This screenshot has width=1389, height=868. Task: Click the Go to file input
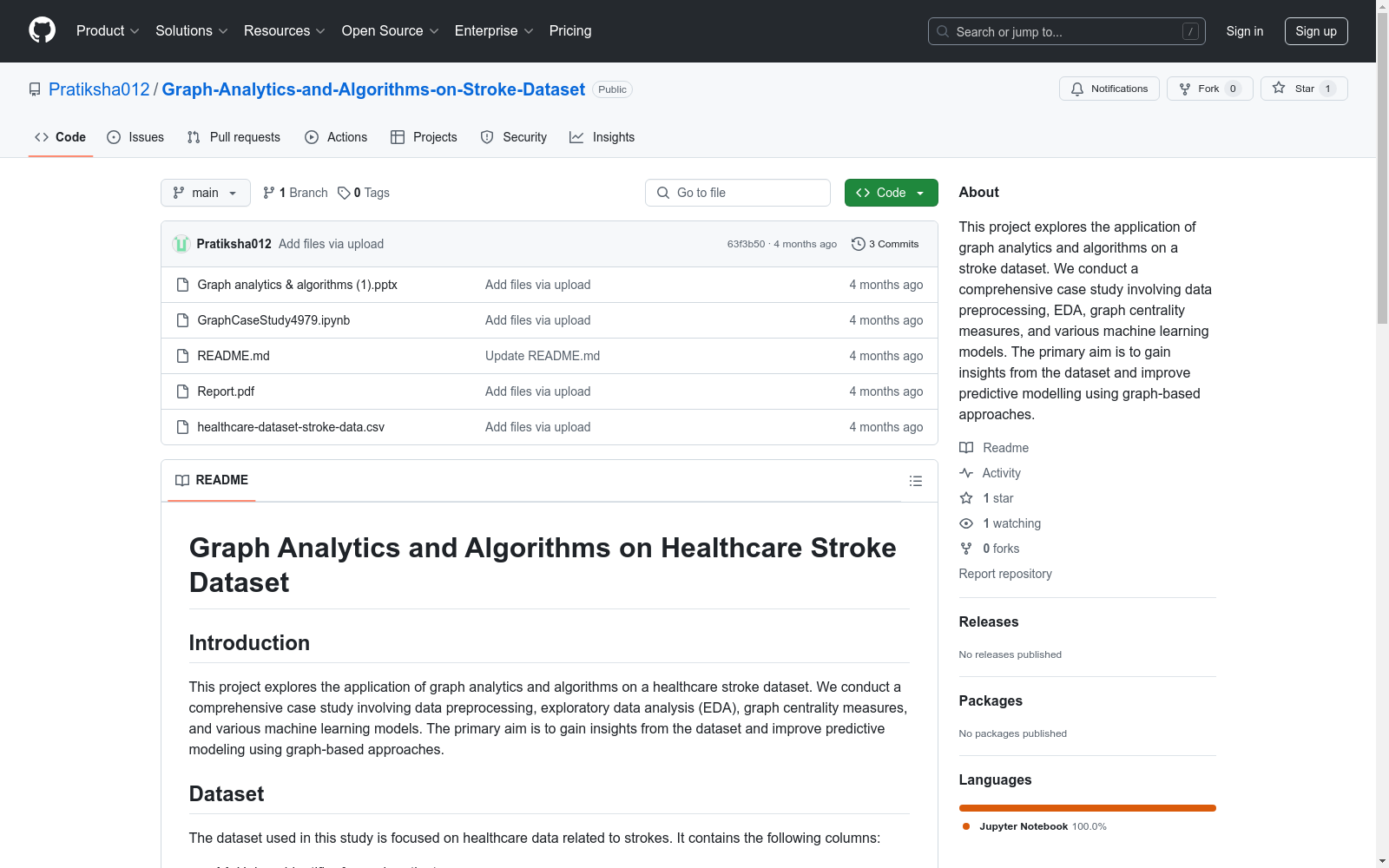[x=738, y=193]
